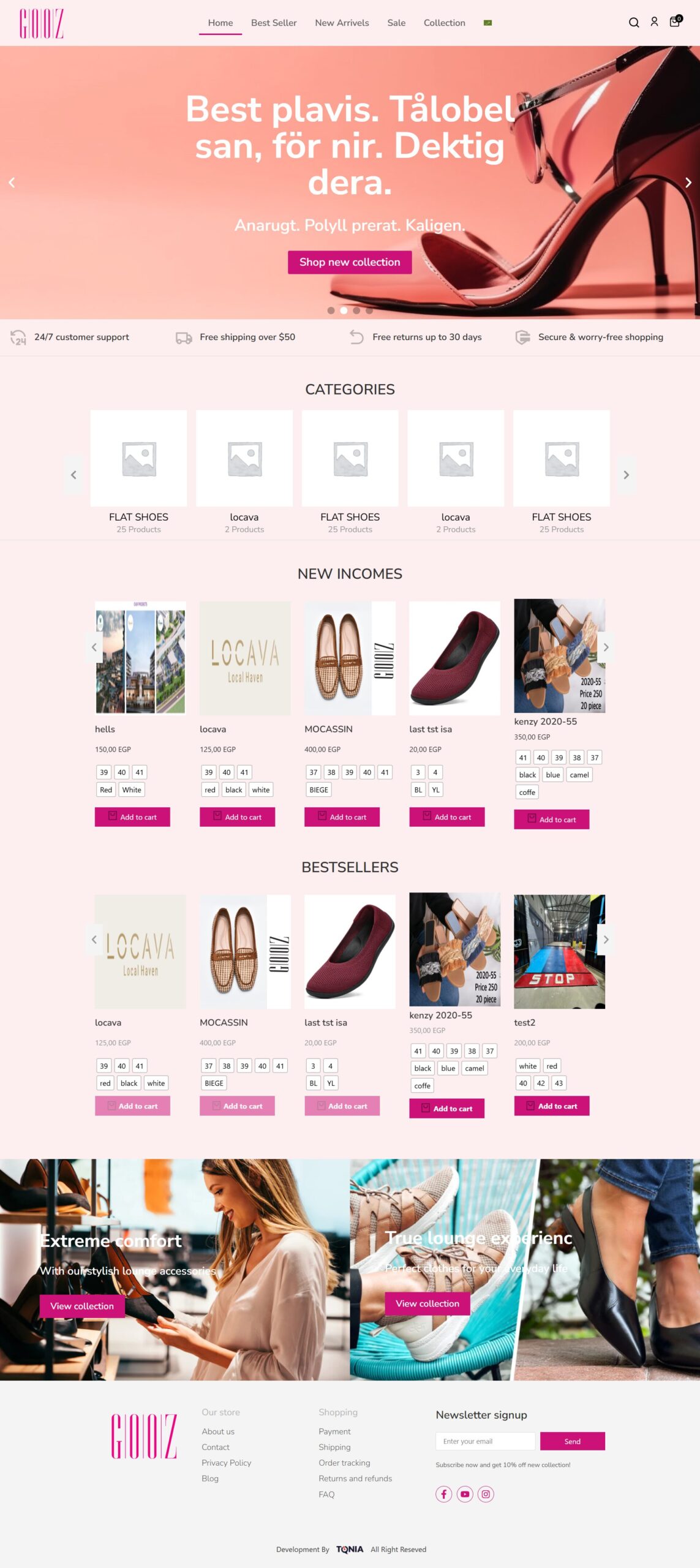Click the GOOZ logo in the header

[42, 23]
